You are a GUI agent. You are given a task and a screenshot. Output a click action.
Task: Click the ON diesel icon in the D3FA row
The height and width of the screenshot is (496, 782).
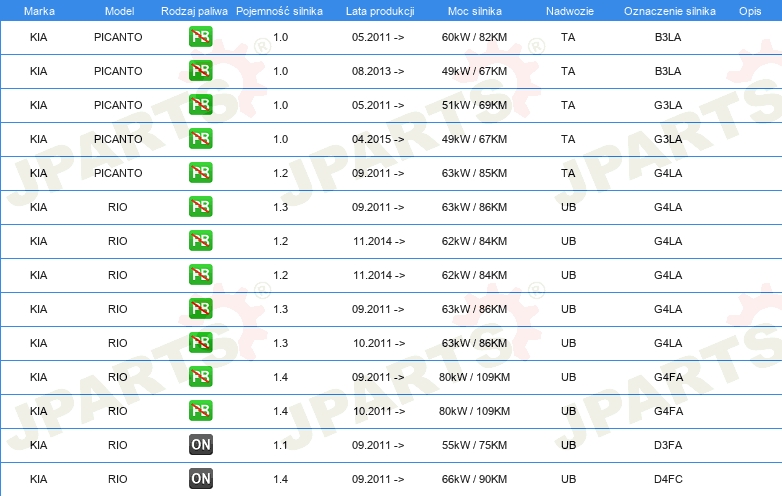(x=200, y=445)
